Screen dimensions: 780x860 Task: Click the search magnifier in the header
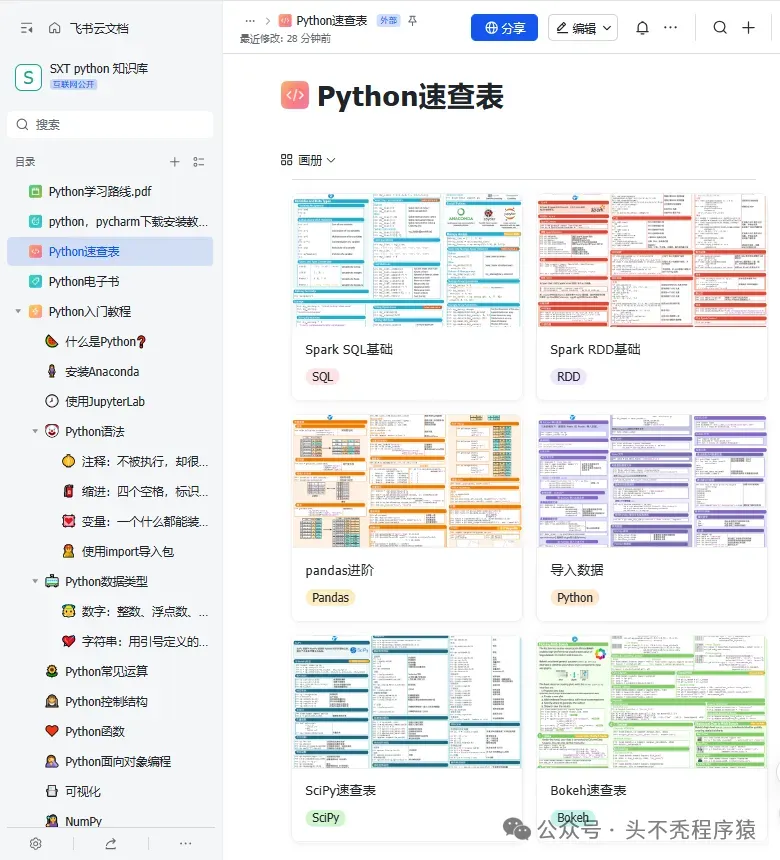720,27
